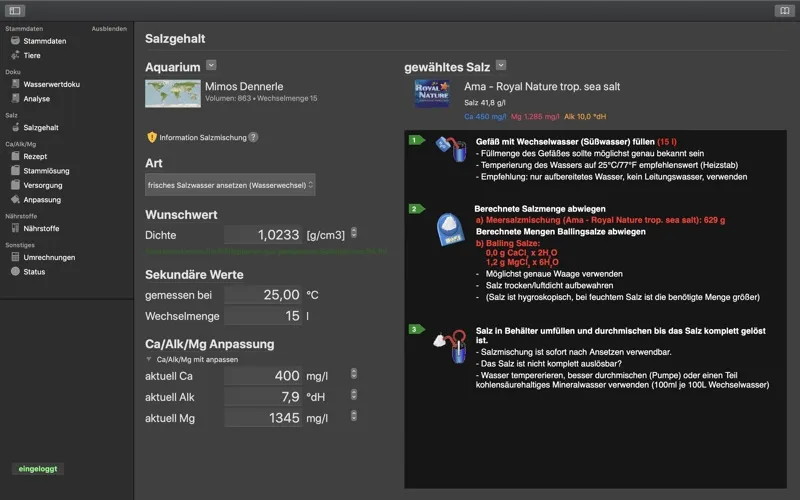800x500 pixels.
Task: Click the Royal Nature salt logo
Action: point(432,93)
